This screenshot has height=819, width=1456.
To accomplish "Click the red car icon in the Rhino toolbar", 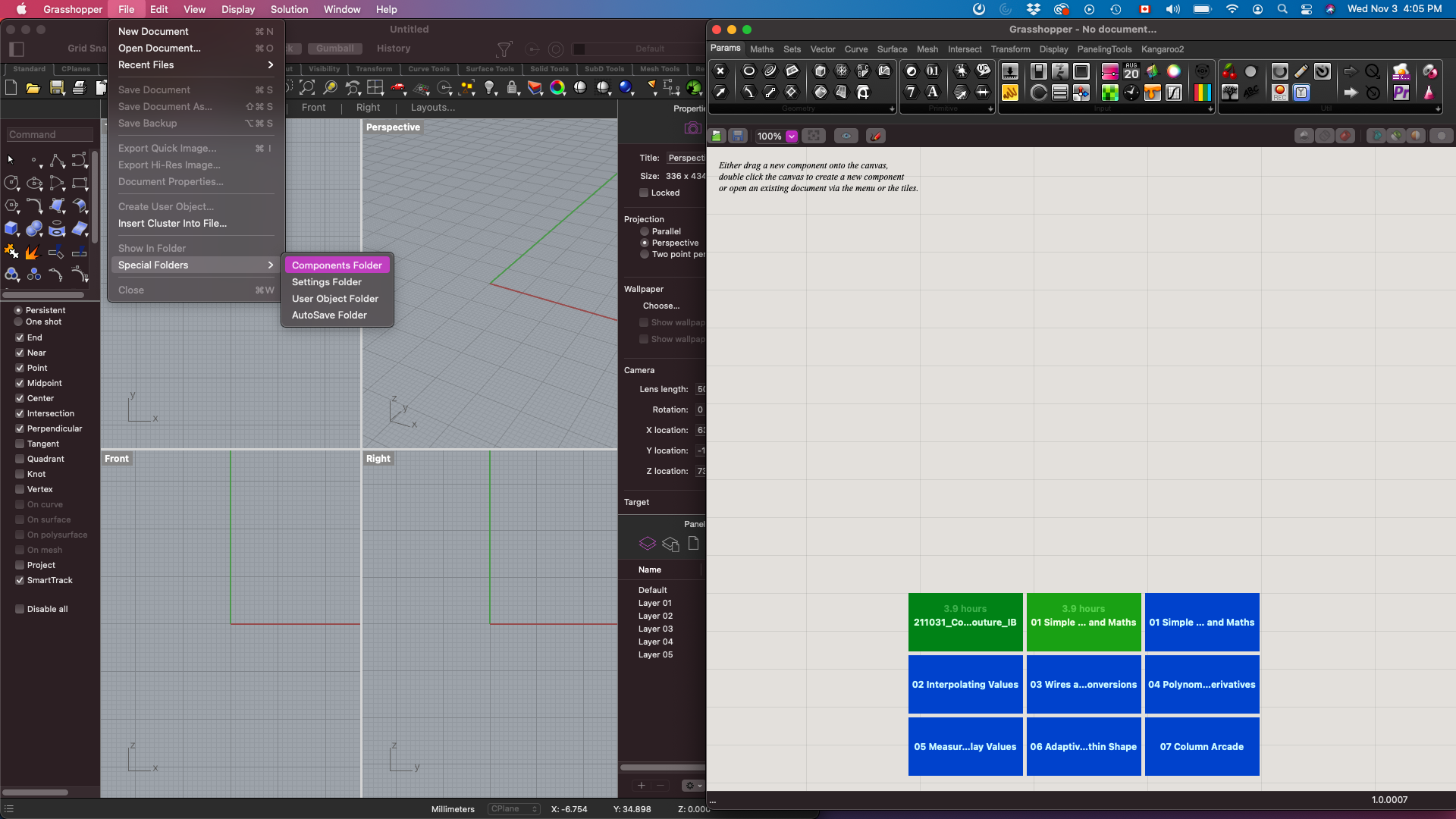I will 398,88.
